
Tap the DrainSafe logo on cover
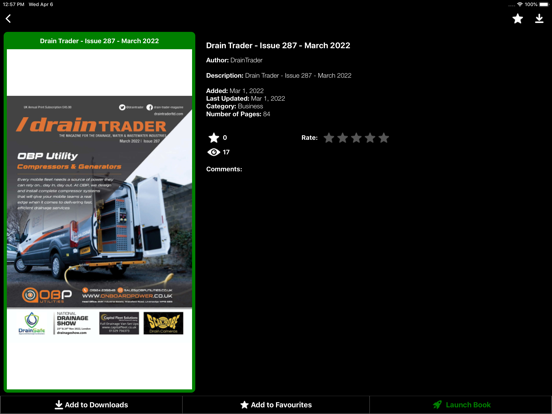(x=32, y=323)
